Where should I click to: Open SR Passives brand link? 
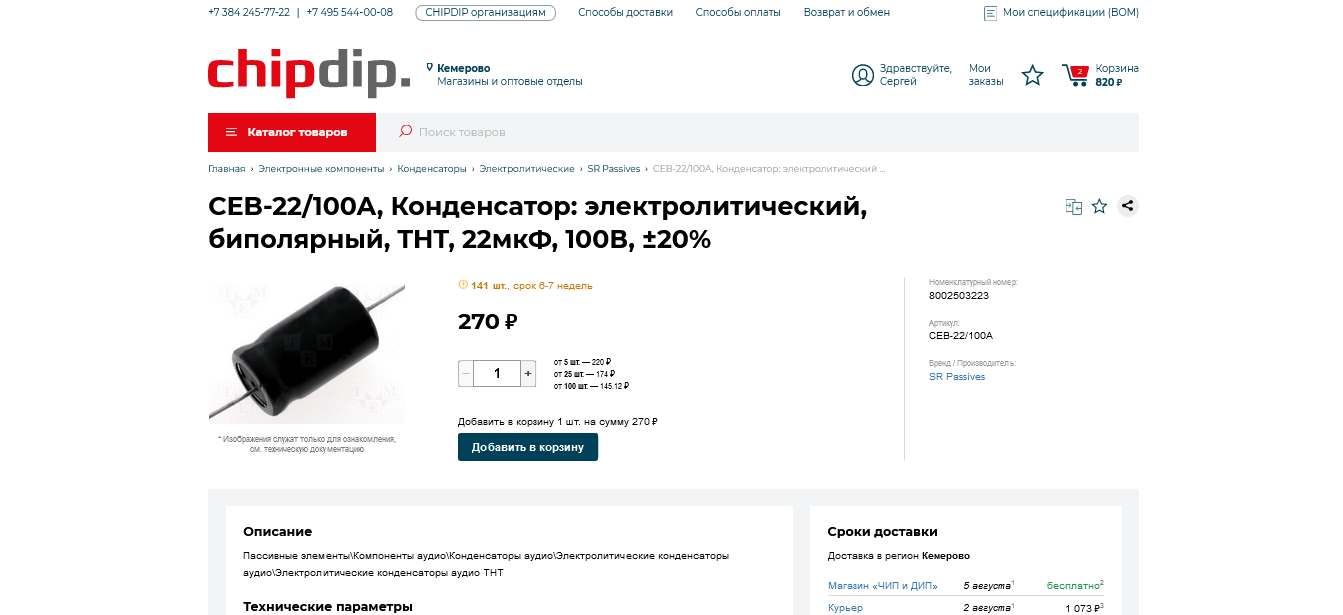957,377
